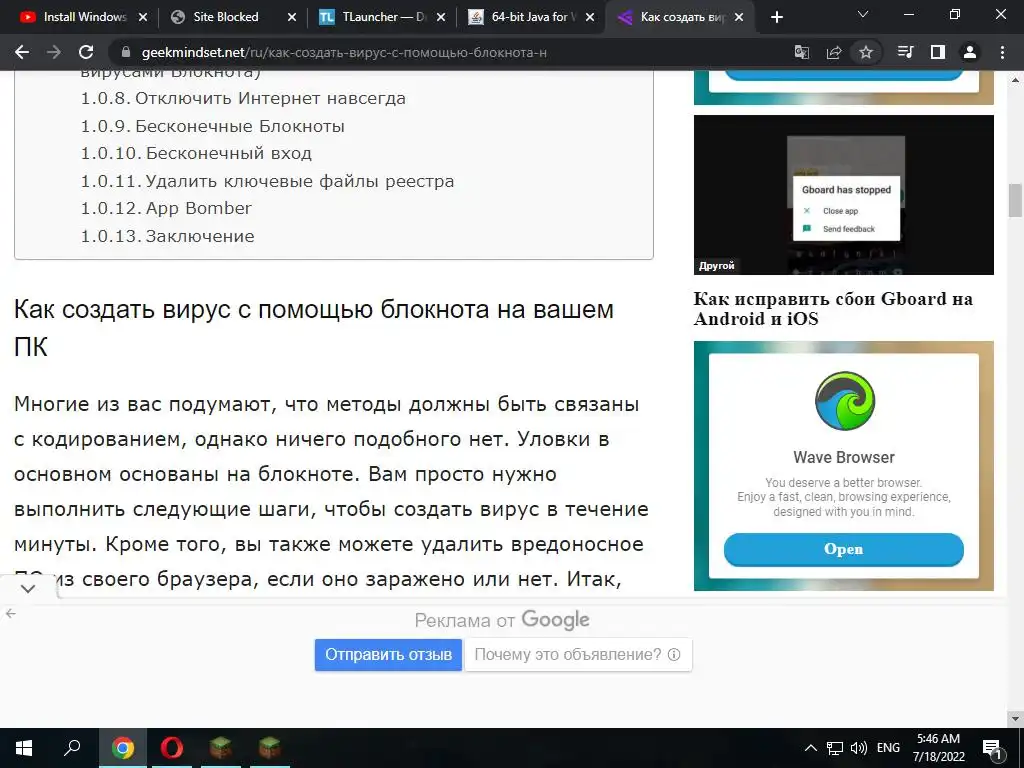Open a new browser tab
Screen dimensions: 1024x768
pyautogui.click(x=776, y=17)
